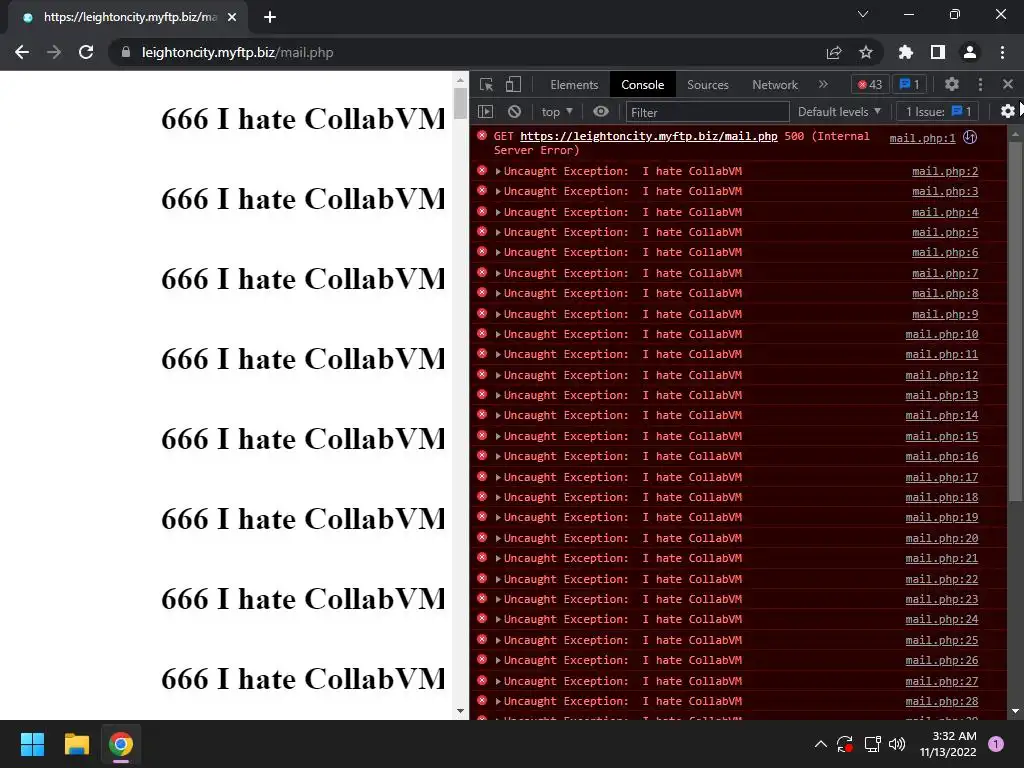Expand the exception at mail.php:9
This screenshot has width=1024, height=768.
pos(498,314)
